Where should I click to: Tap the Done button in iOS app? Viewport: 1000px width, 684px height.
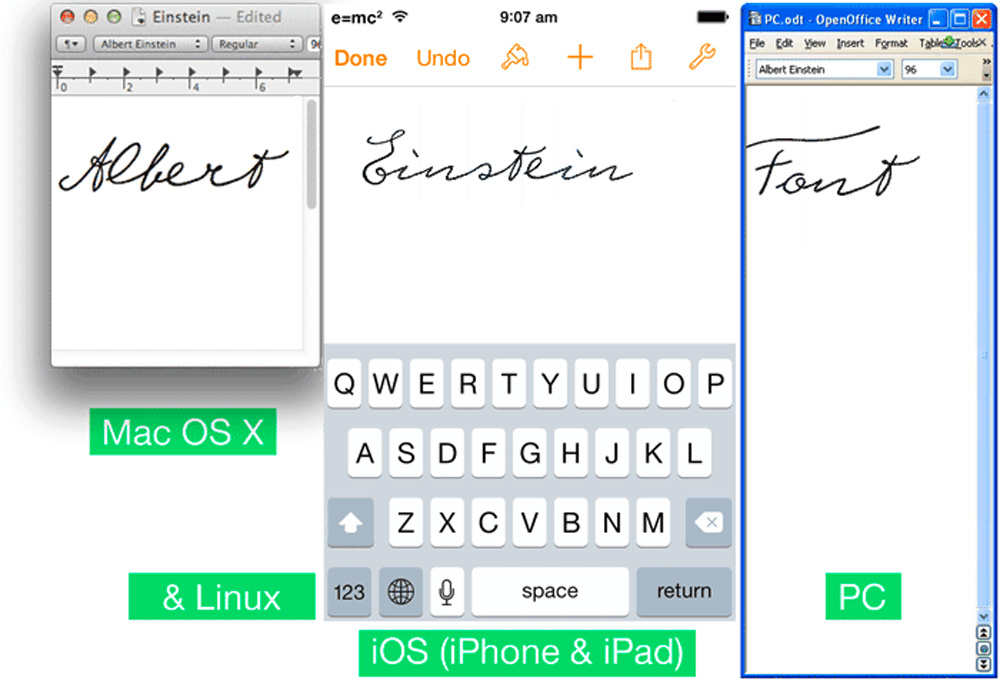click(x=360, y=58)
